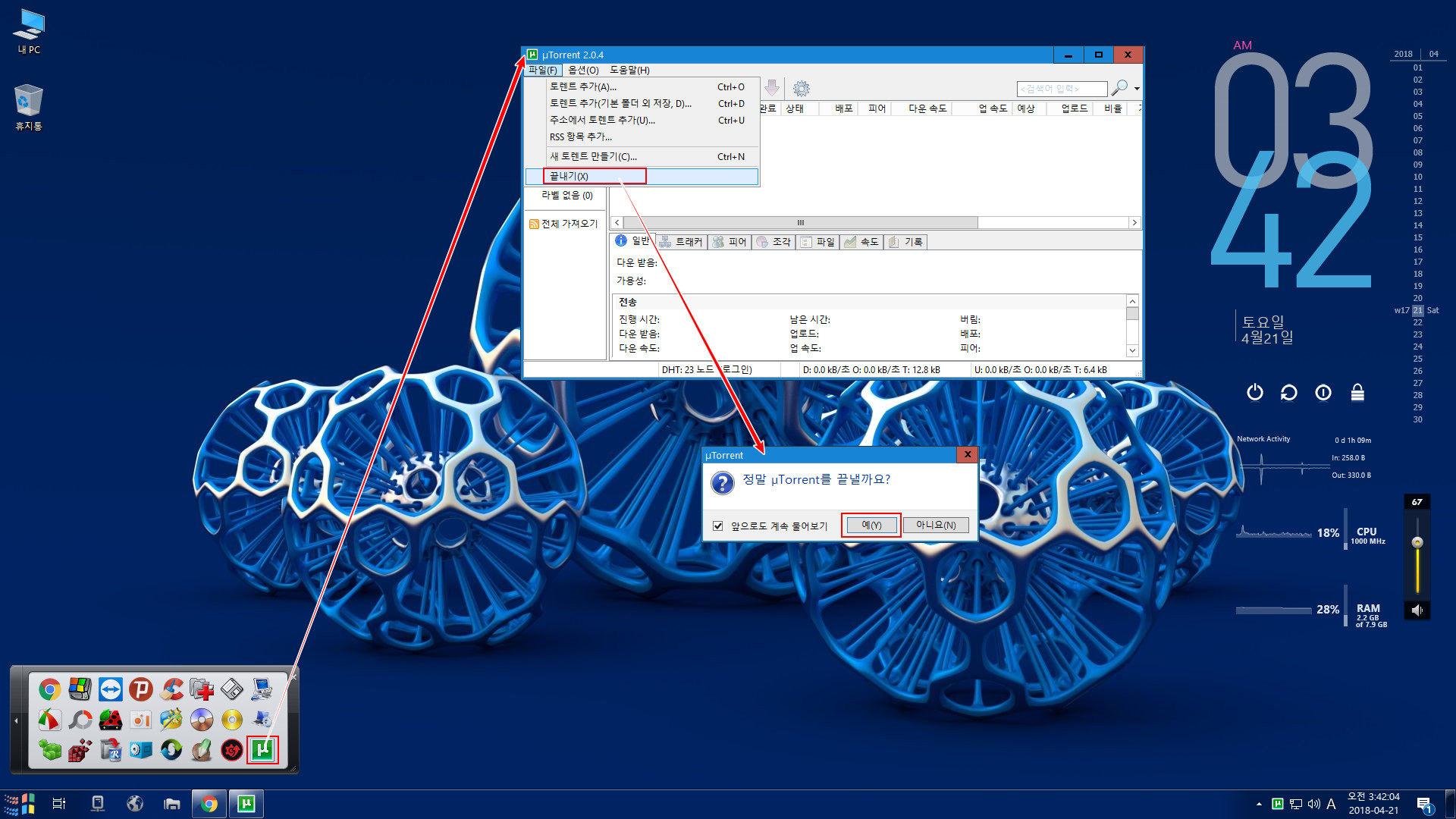Select 라벨 없음 (0) in sidebar
1456x819 pixels.
[567, 196]
